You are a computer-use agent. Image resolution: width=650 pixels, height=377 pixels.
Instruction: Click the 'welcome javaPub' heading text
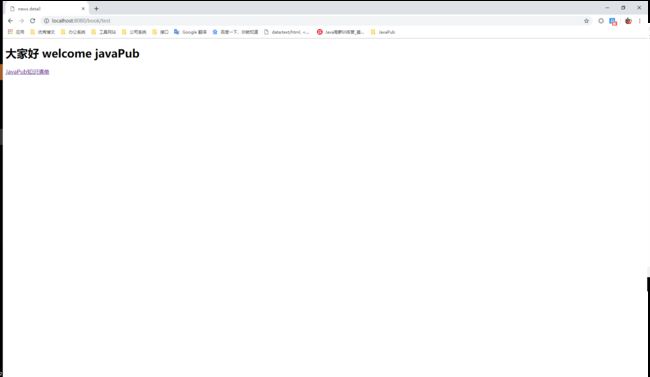91,54
